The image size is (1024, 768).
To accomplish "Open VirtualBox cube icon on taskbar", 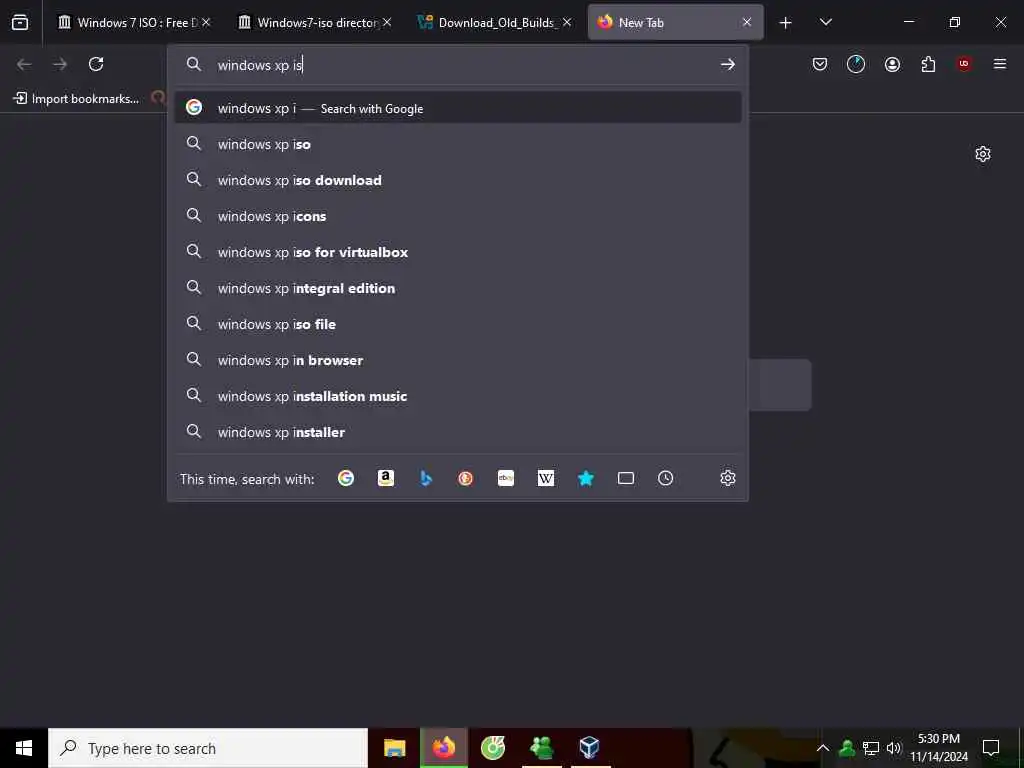I will [589, 748].
